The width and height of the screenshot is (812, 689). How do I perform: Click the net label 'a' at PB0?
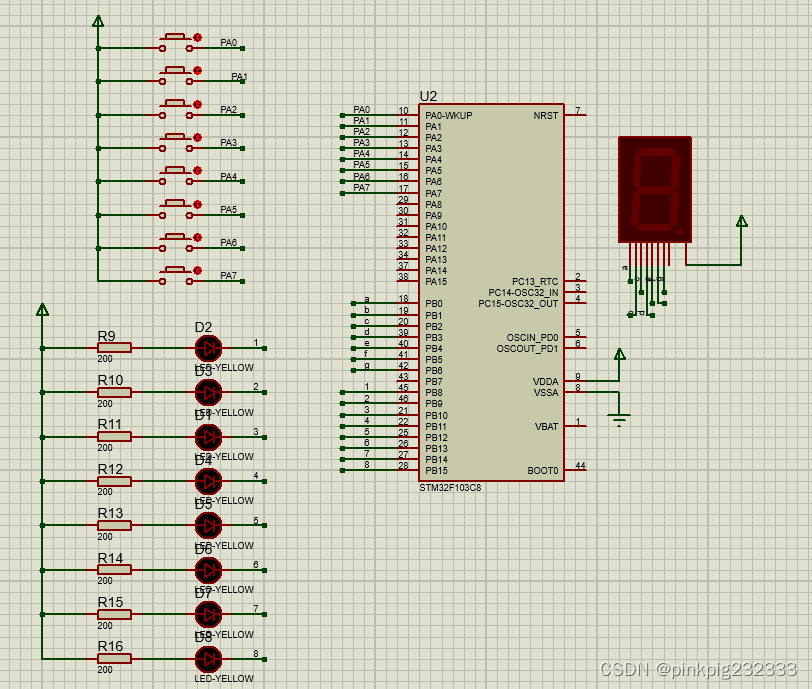367,299
